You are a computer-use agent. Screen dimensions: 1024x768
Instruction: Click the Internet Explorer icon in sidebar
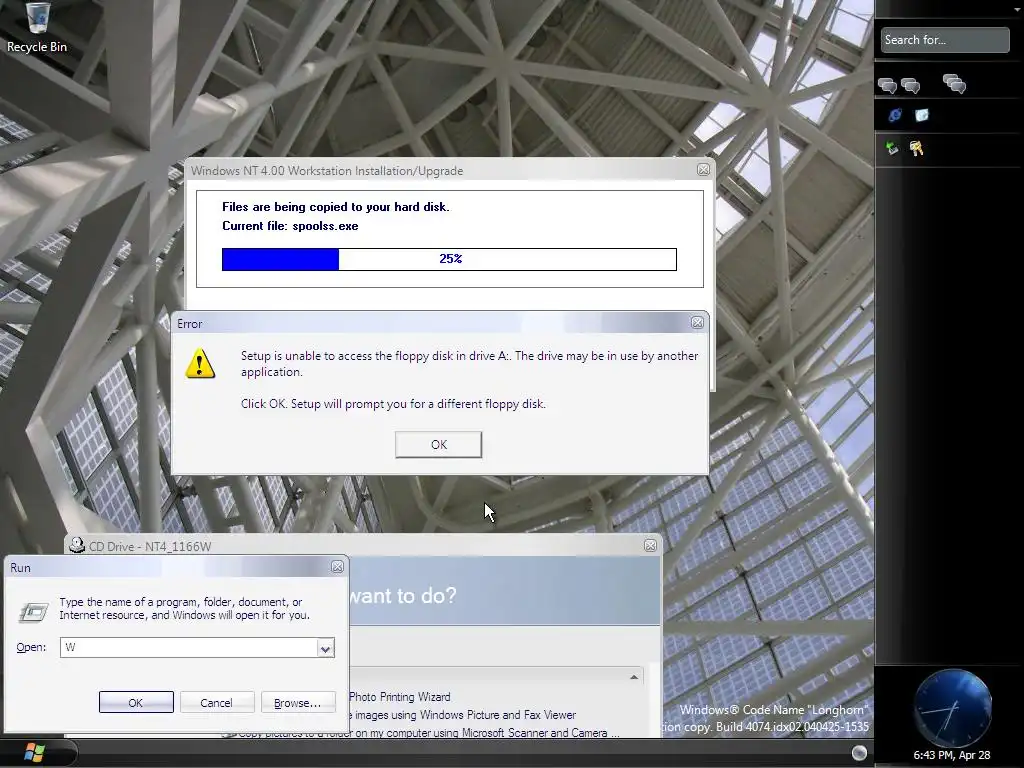(895, 116)
